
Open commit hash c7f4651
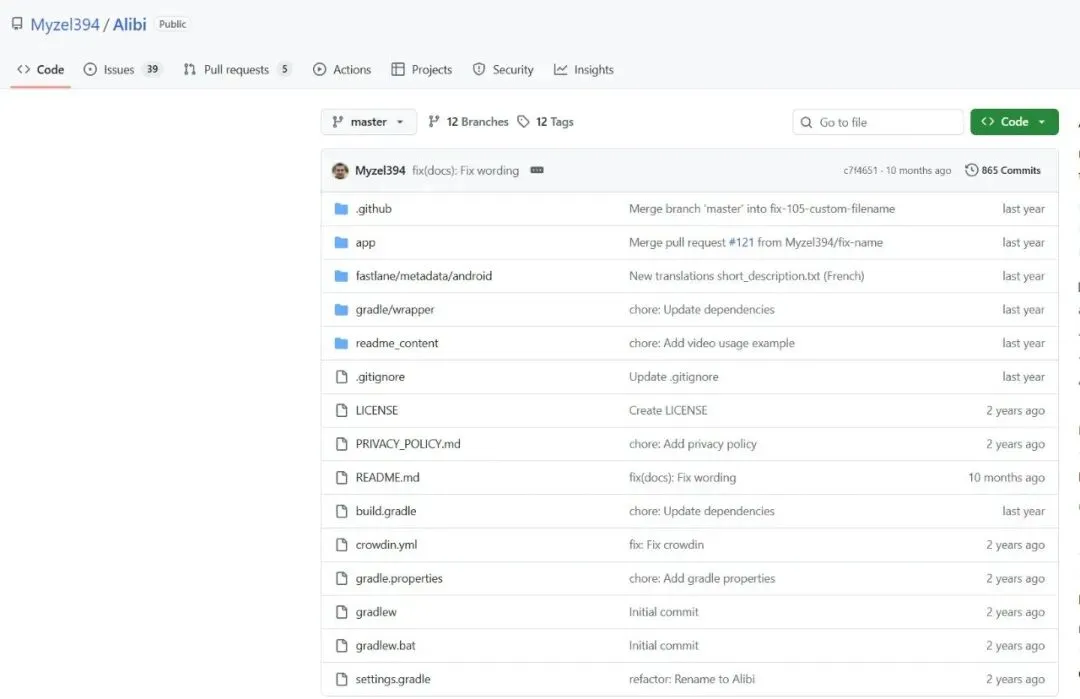pyautogui.click(x=860, y=171)
